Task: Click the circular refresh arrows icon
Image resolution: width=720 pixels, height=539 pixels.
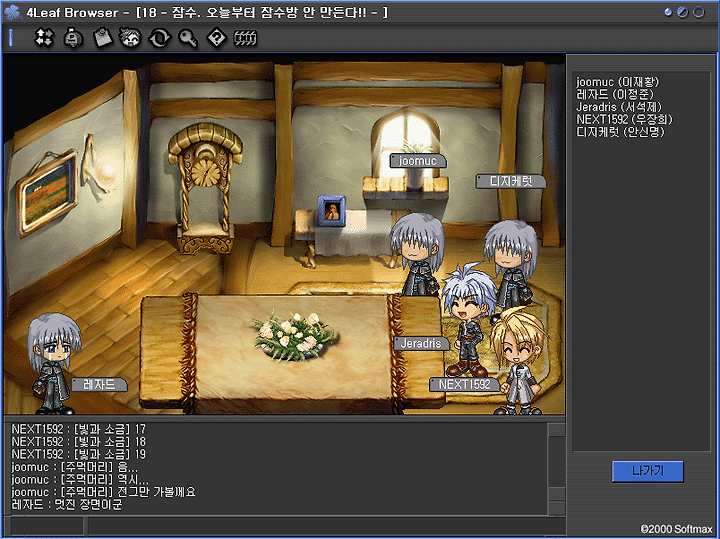Action: 160,38
